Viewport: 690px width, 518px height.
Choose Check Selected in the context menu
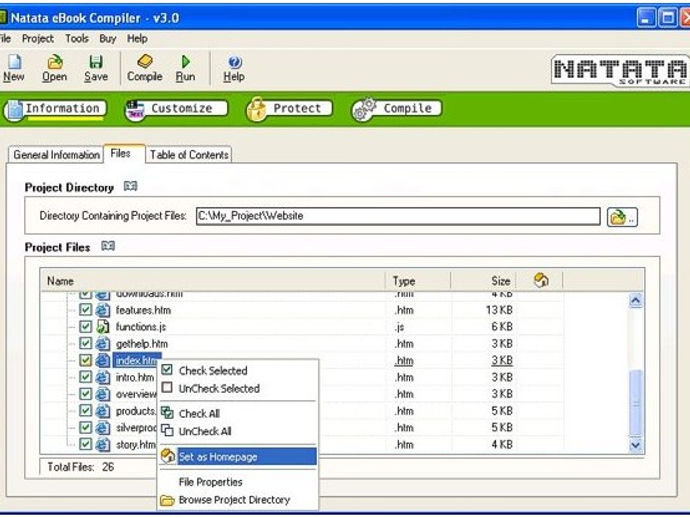pos(238,371)
